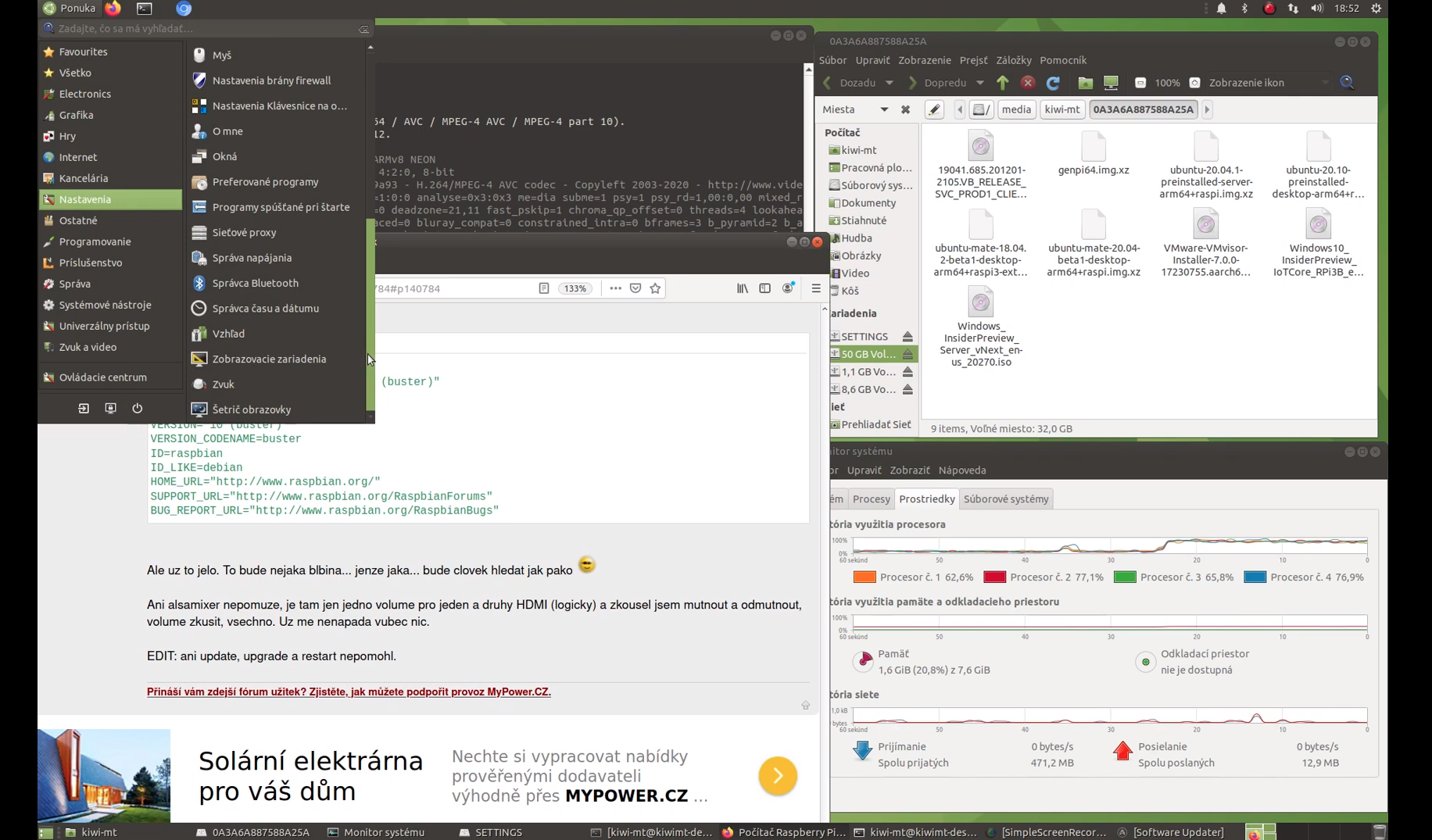Screen dimensions: 1432x840
Task: Change the Procesor č. 2 red color swatch
Action: pos(994,577)
